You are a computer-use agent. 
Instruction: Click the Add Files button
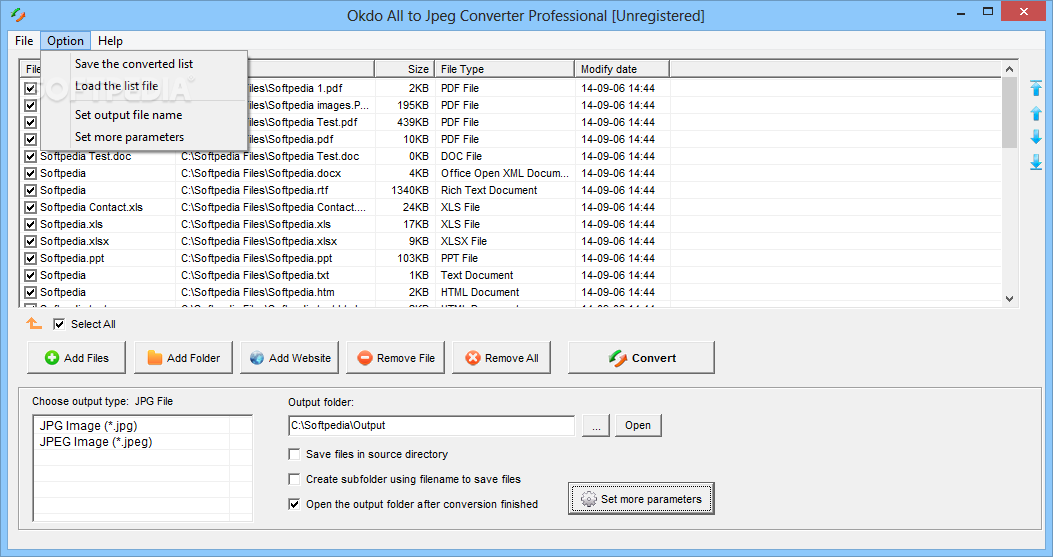(x=77, y=358)
